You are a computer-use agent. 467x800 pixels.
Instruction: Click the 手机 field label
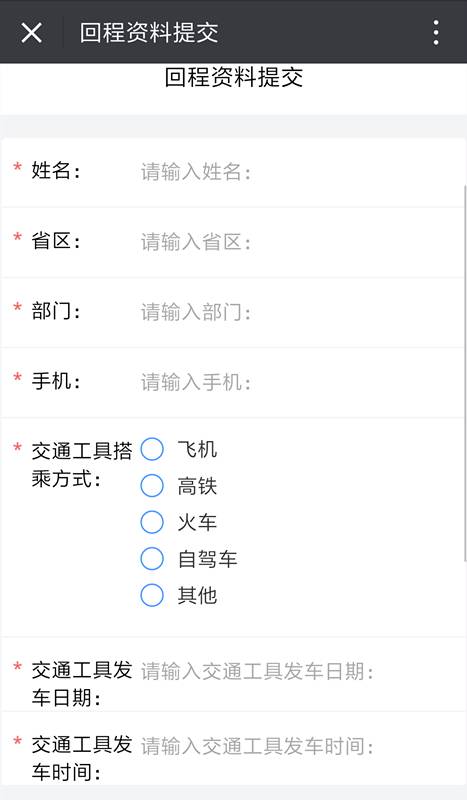[56, 381]
